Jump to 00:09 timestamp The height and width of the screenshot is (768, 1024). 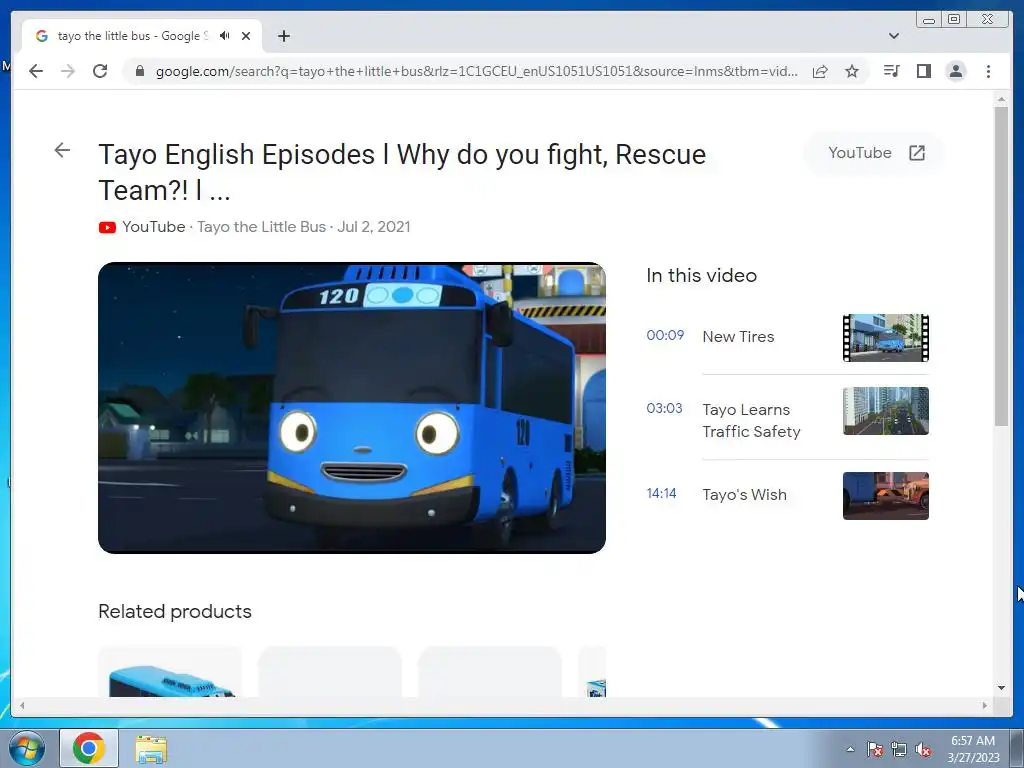click(x=665, y=335)
